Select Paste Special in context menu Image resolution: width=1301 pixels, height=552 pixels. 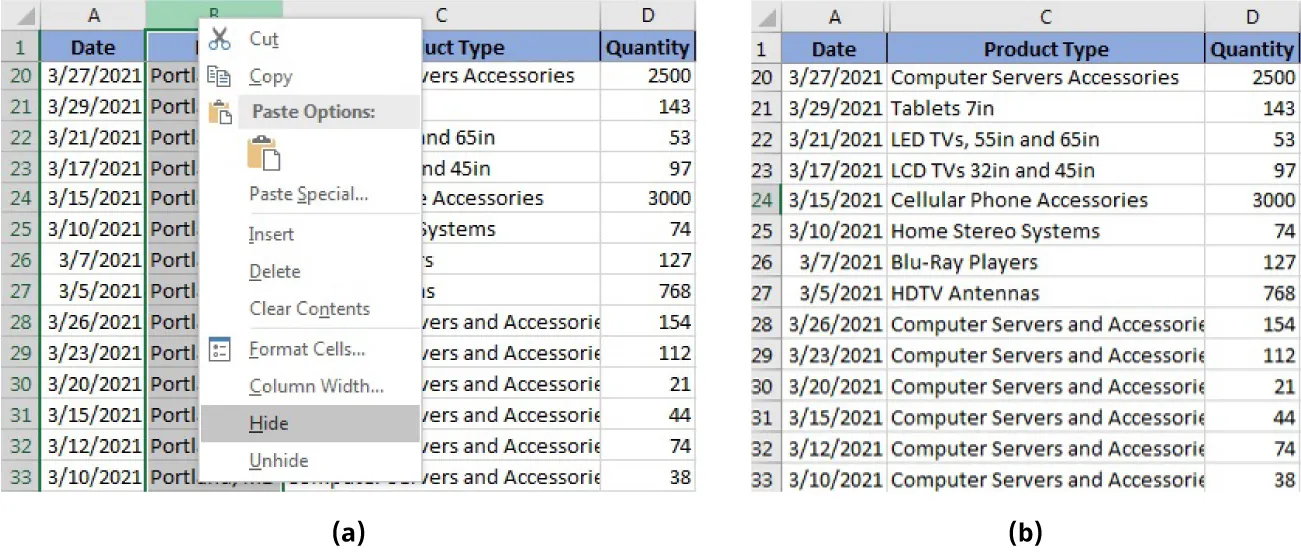pyautogui.click(x=308, y=194)
